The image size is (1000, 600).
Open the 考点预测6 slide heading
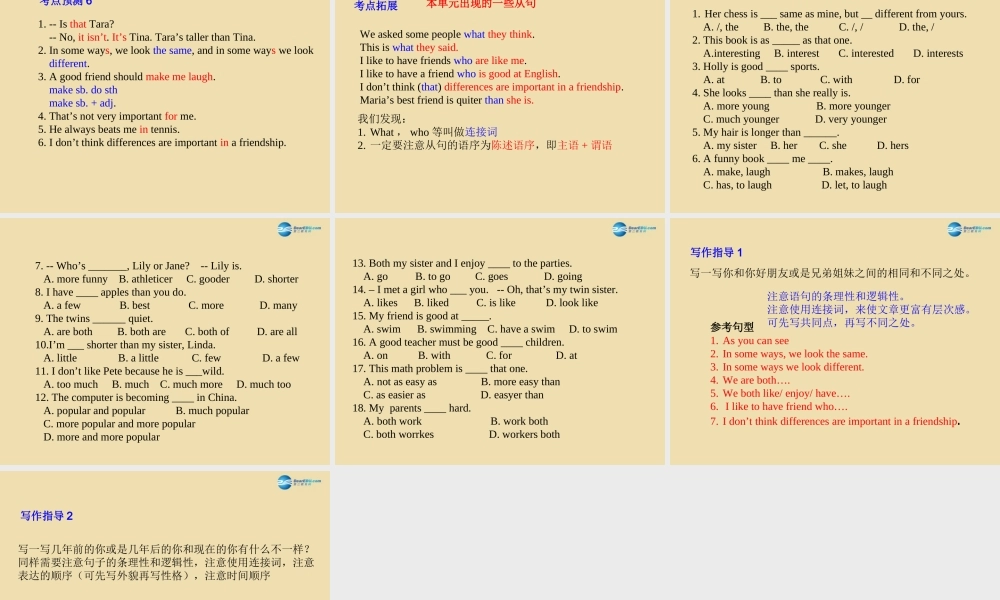(63, 4)
